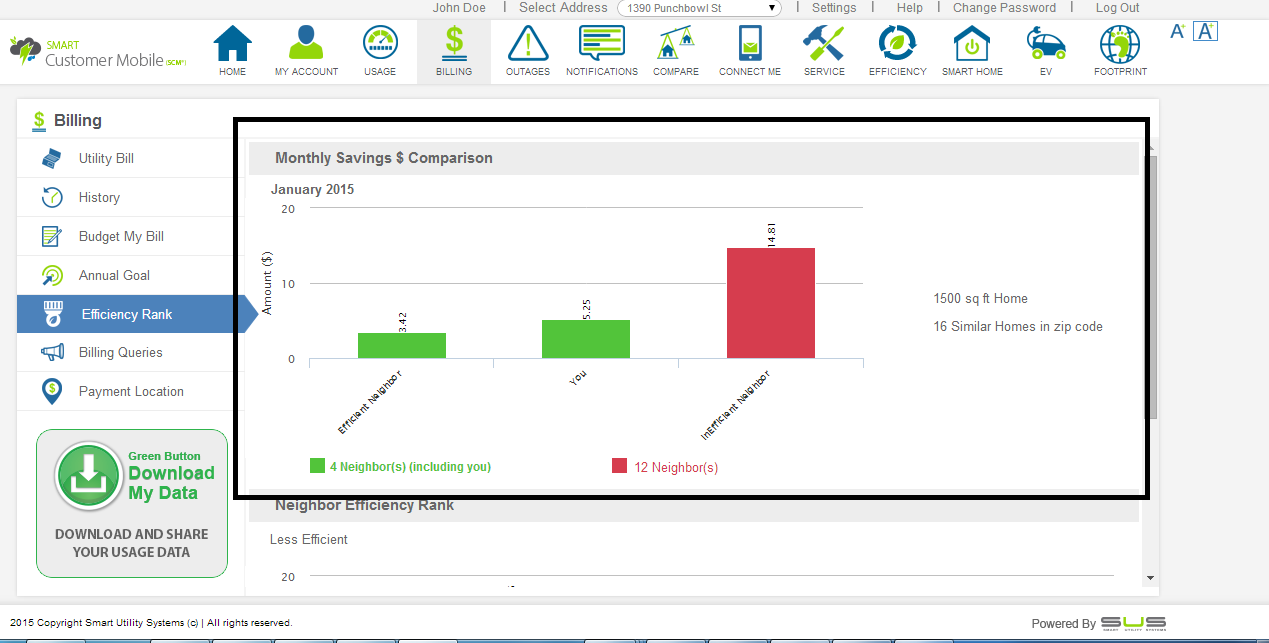Click the scroll down arrow on page
The width and height of the screenshot is (1269, 643).
tap(1150, 578)
